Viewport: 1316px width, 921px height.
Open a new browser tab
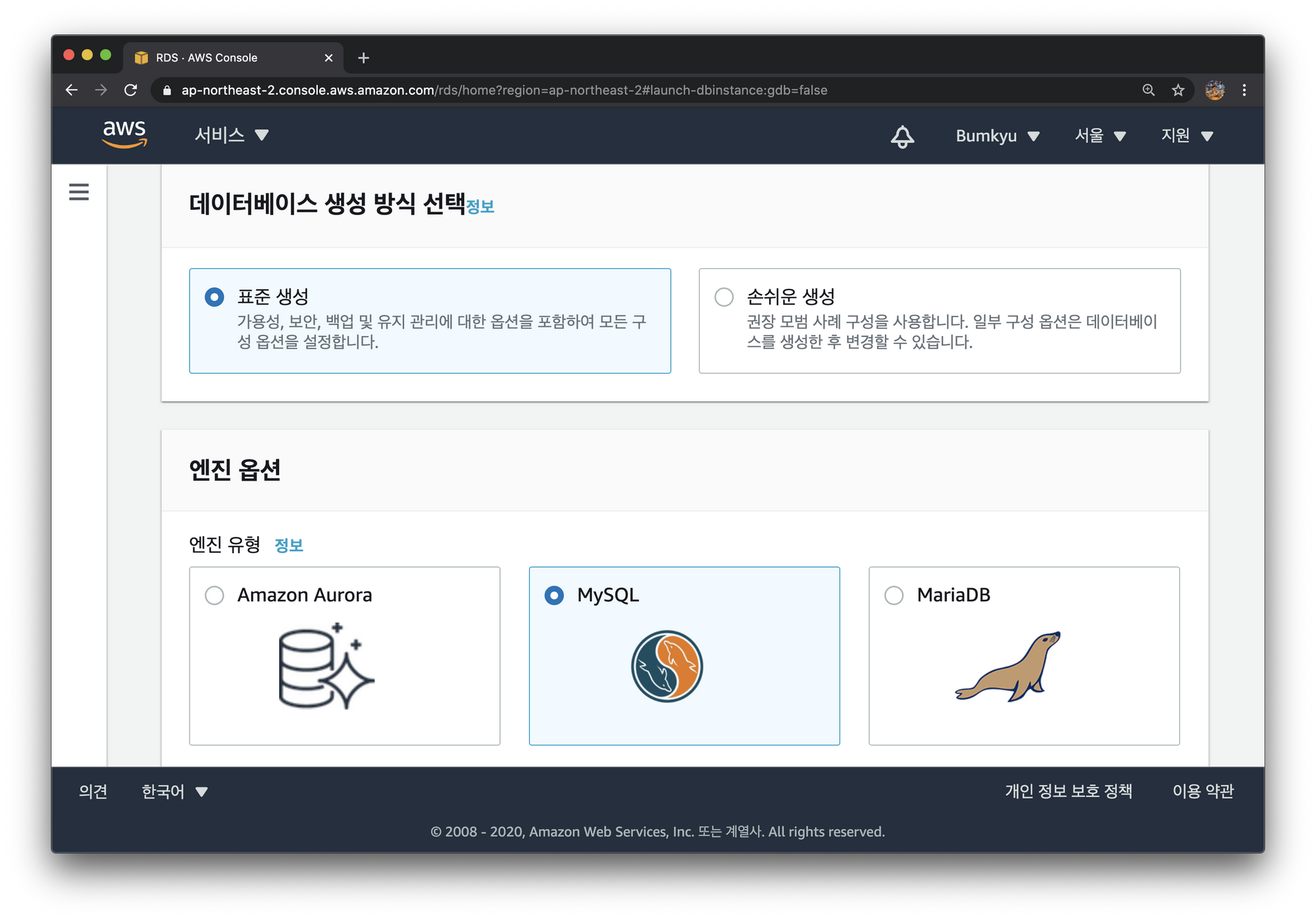(363, 58)
